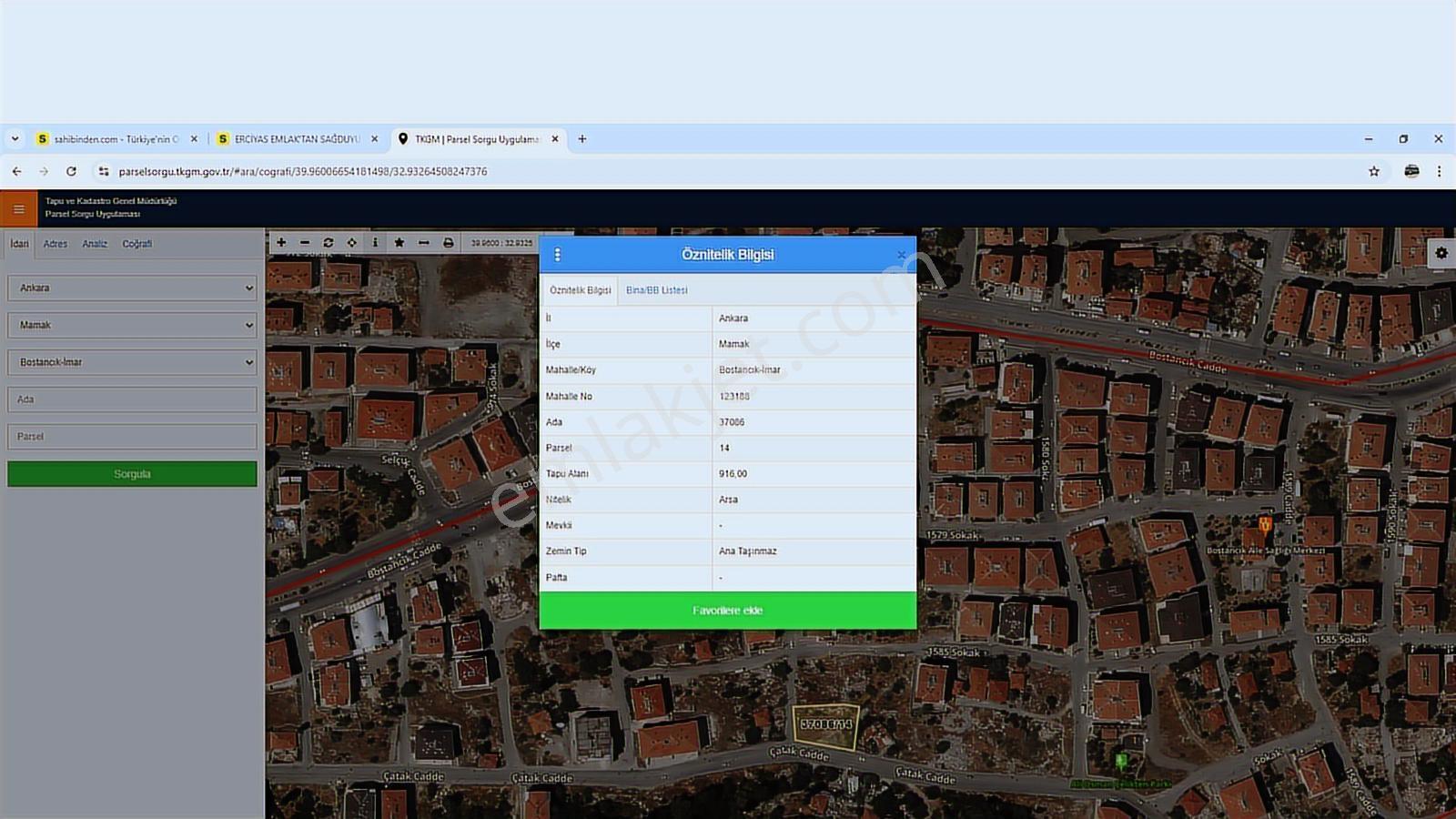
Task: Open the orange hamburger menu
Action: point(18,209)
